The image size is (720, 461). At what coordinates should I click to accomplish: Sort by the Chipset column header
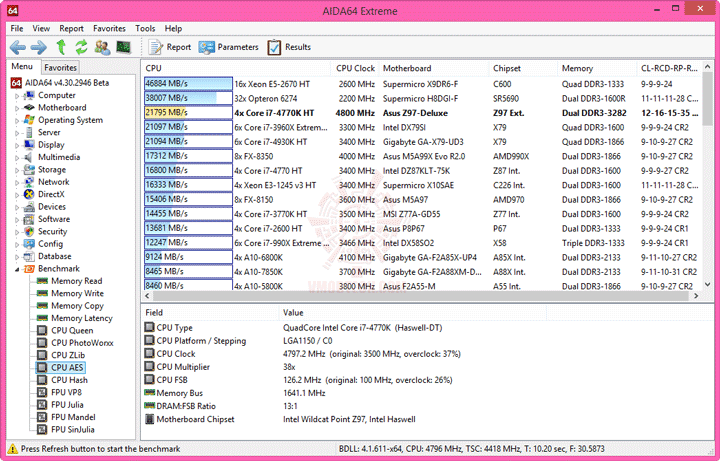click(523, 68)
